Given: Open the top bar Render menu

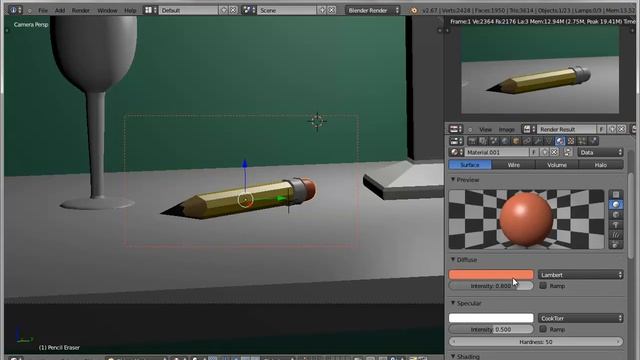Looking at the screenshot, I should point(80,10).
